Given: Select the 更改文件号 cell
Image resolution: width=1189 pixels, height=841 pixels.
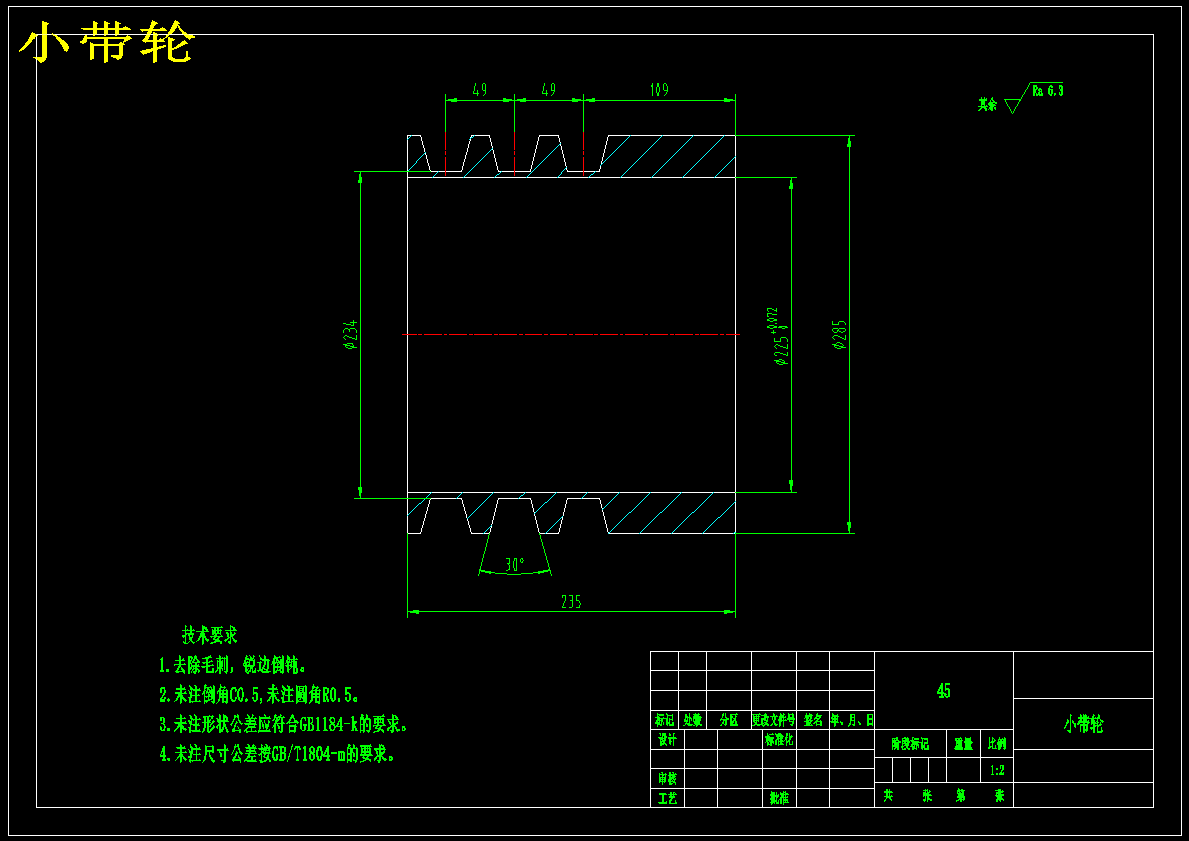Looking at the screenshot, I should [x=773, y=720].
